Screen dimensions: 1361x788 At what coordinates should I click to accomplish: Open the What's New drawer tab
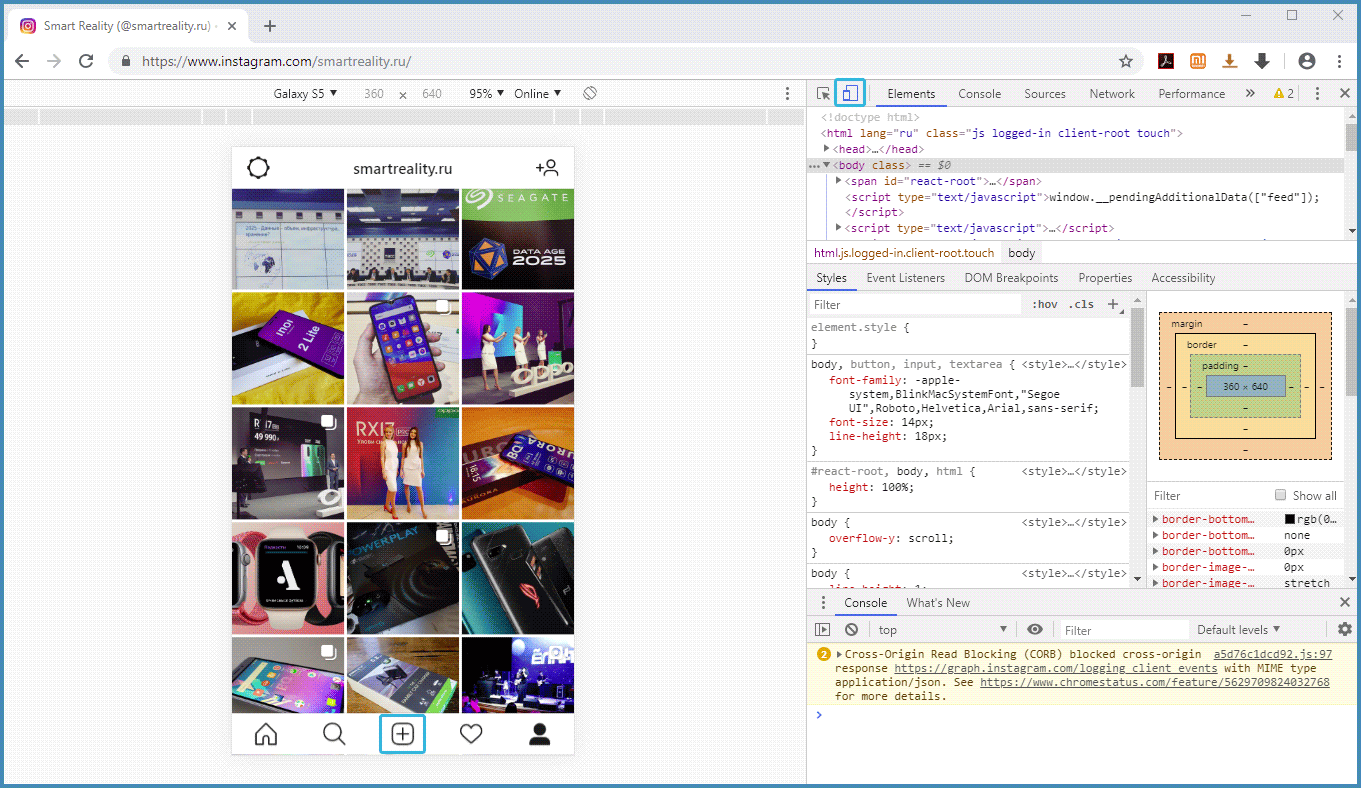[938, 603]
